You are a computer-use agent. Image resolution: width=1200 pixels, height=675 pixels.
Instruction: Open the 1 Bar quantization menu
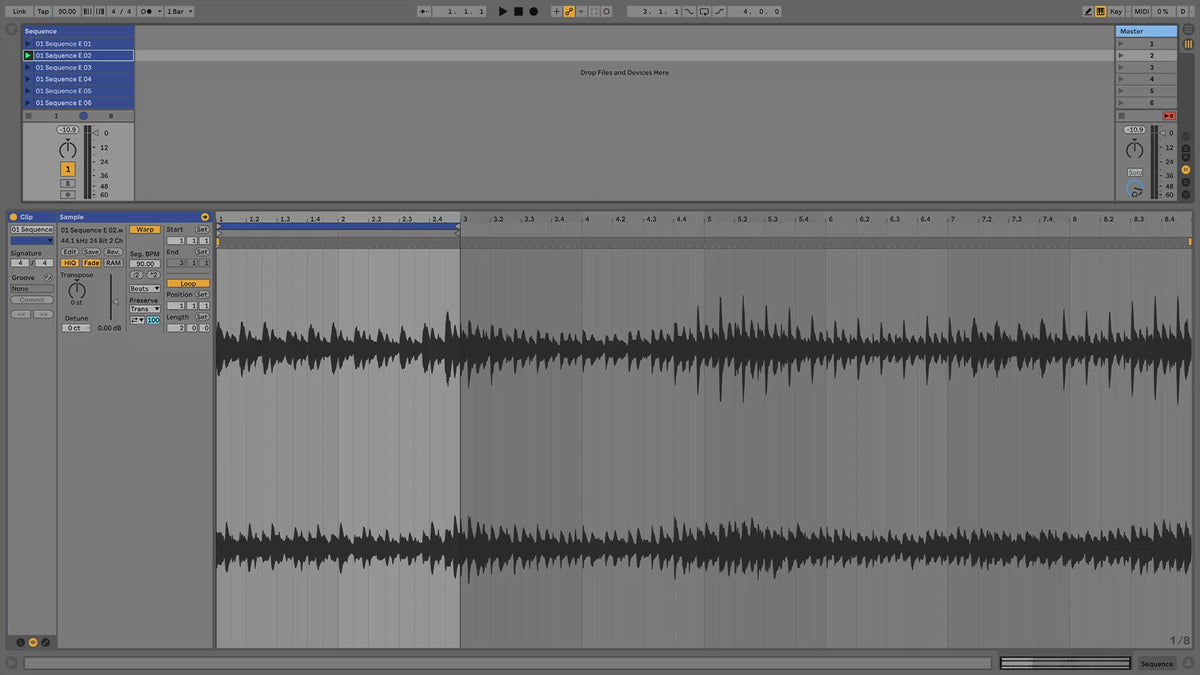(x=179, y=11)
